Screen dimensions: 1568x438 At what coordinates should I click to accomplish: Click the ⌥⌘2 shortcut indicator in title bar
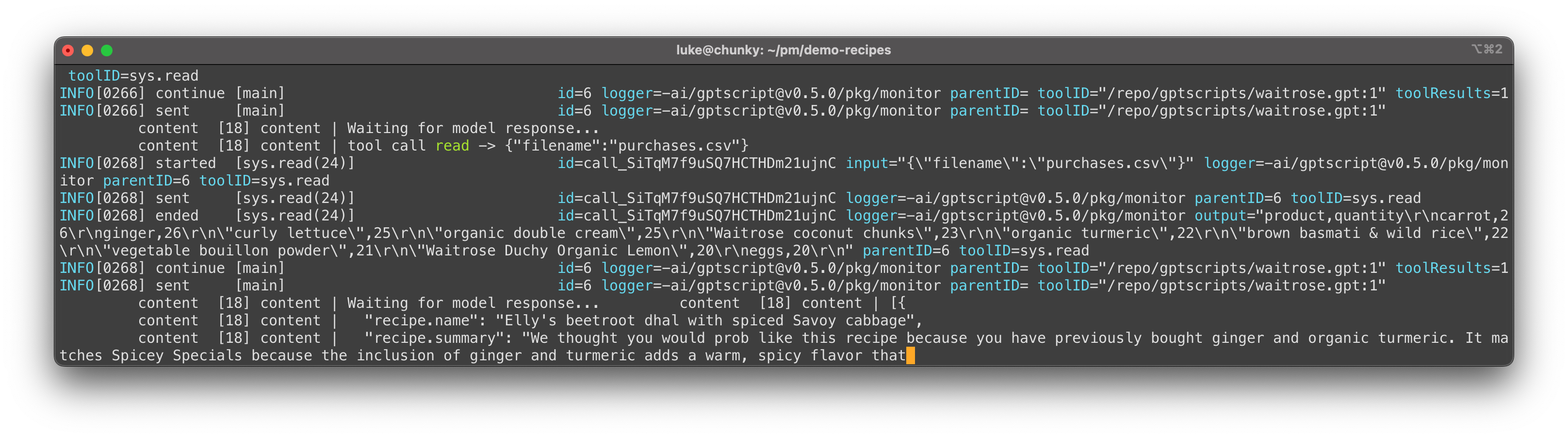tap(1486, 50)
